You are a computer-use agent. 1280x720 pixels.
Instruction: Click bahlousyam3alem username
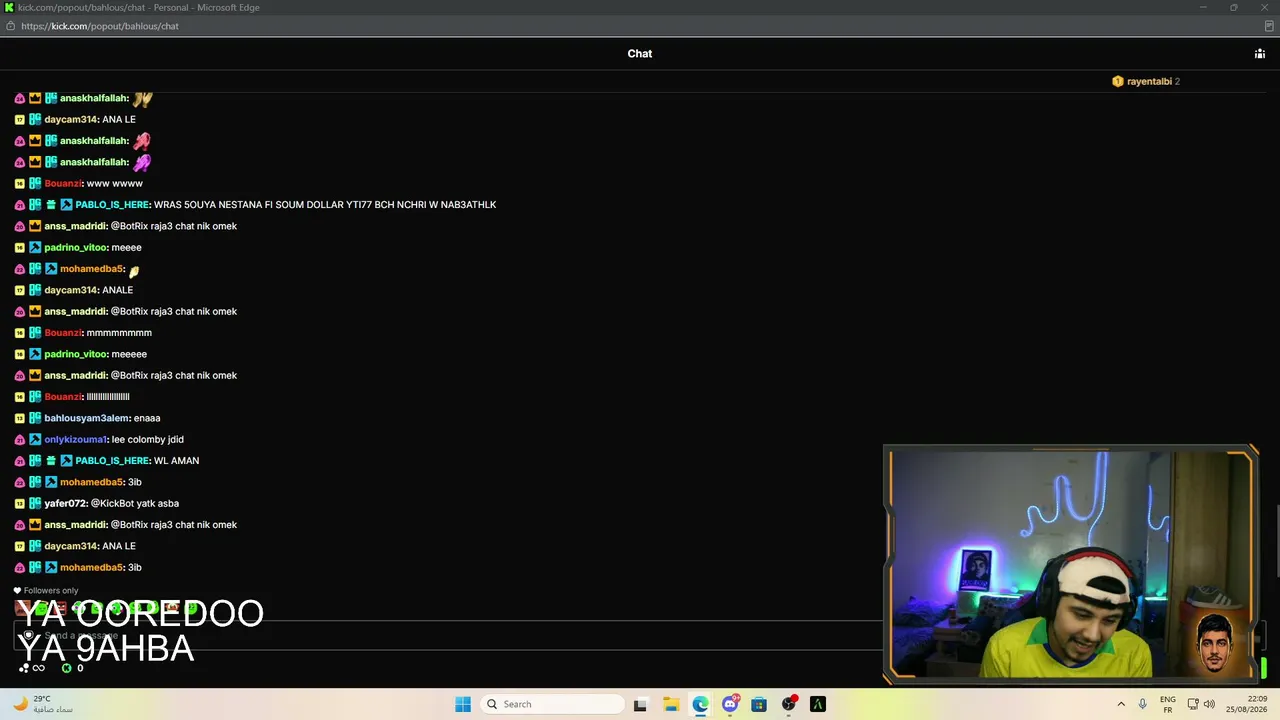(x=87, y=418)
